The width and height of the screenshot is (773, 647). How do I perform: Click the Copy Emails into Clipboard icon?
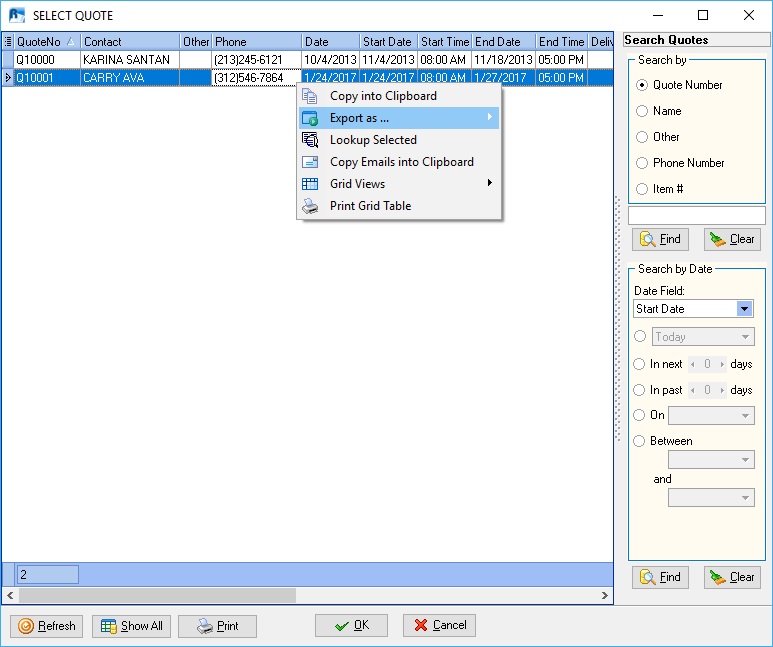(310, 163)
